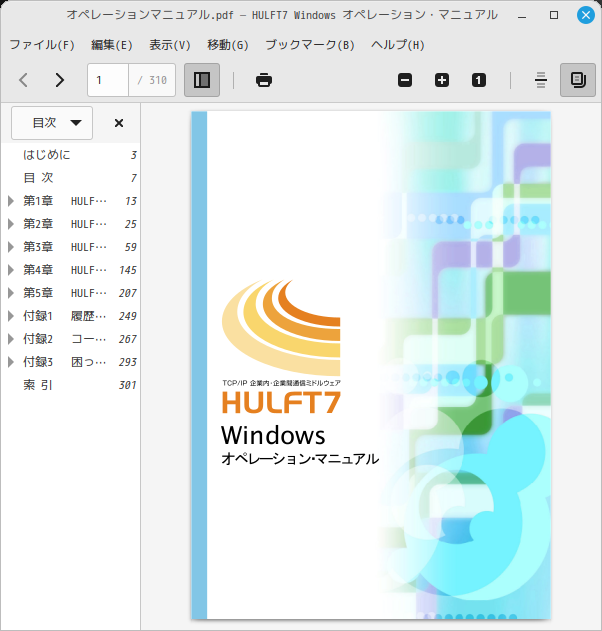Expand the 第3章 tree entry
Image resolution: width=602 pixels, height=631 pixels.
tap(11, 247)
